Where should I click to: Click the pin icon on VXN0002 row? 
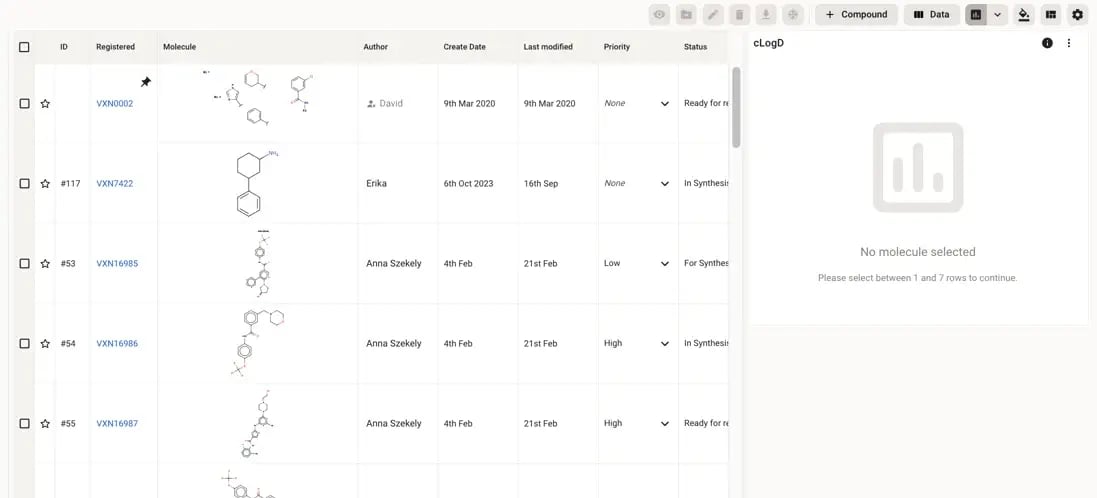coord(146,82)
